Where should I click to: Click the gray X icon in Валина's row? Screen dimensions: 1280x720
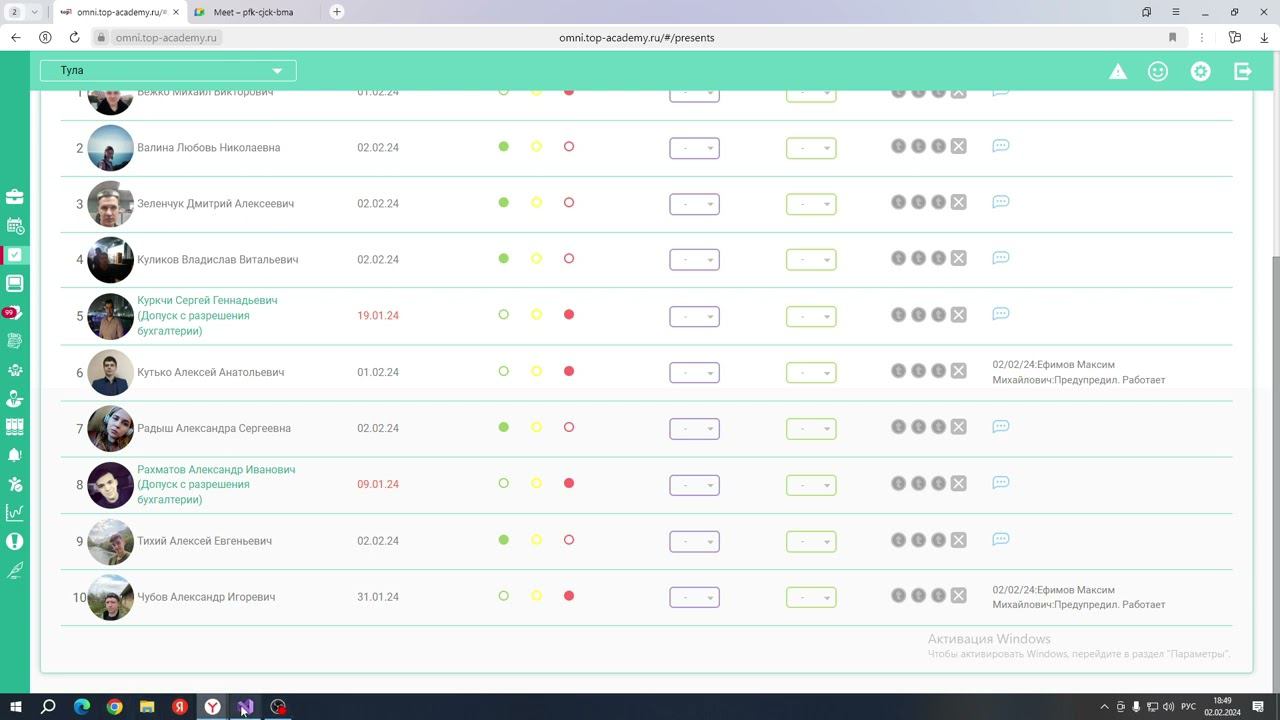pos(958,146)
